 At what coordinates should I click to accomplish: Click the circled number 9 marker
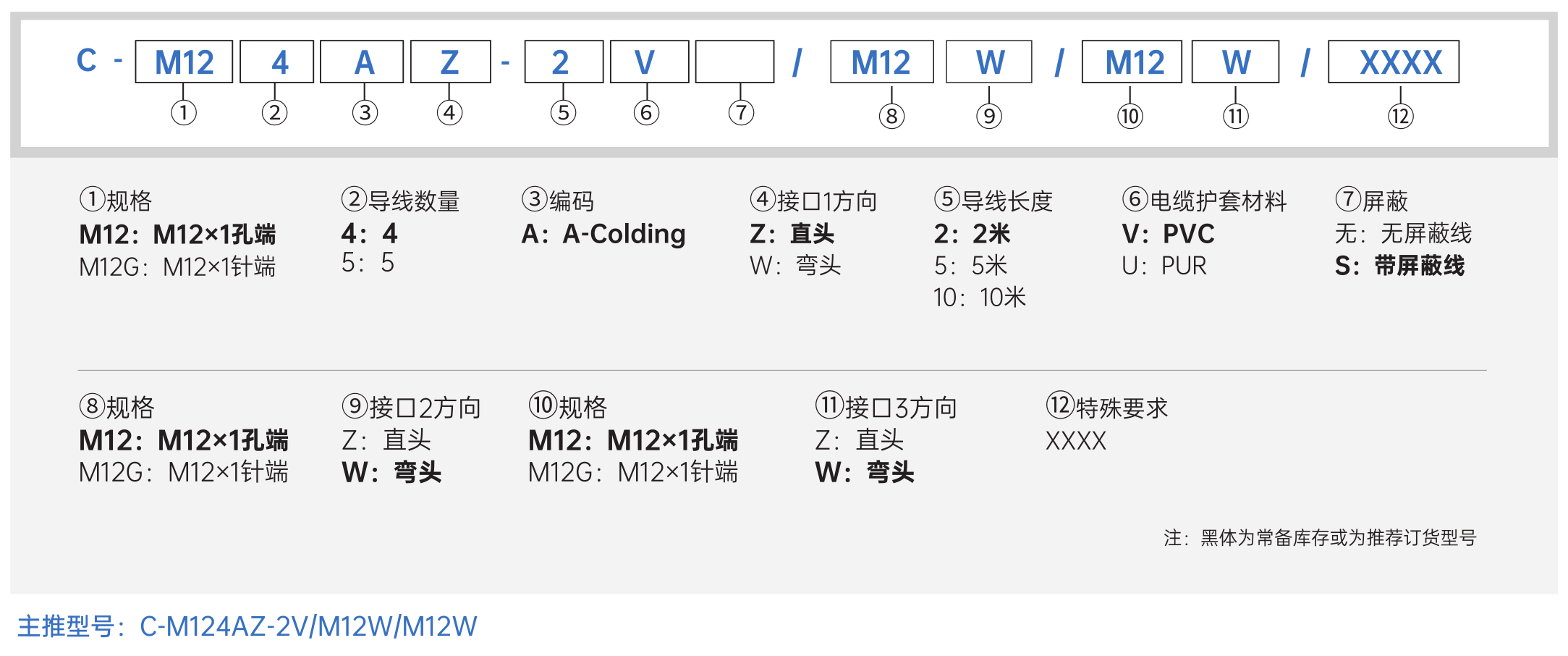(x=989, y=116)
